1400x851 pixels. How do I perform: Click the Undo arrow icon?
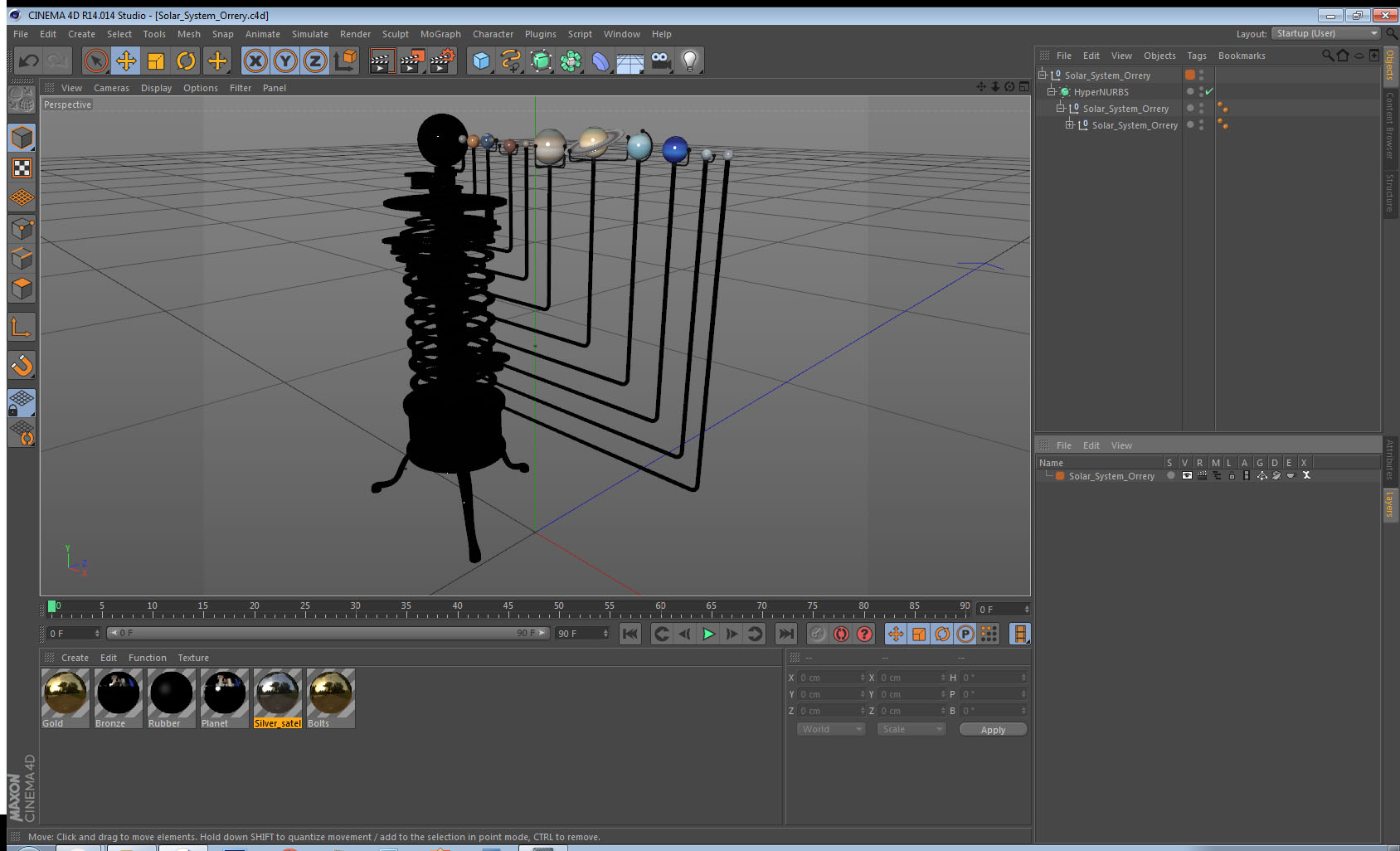[29, 61]
